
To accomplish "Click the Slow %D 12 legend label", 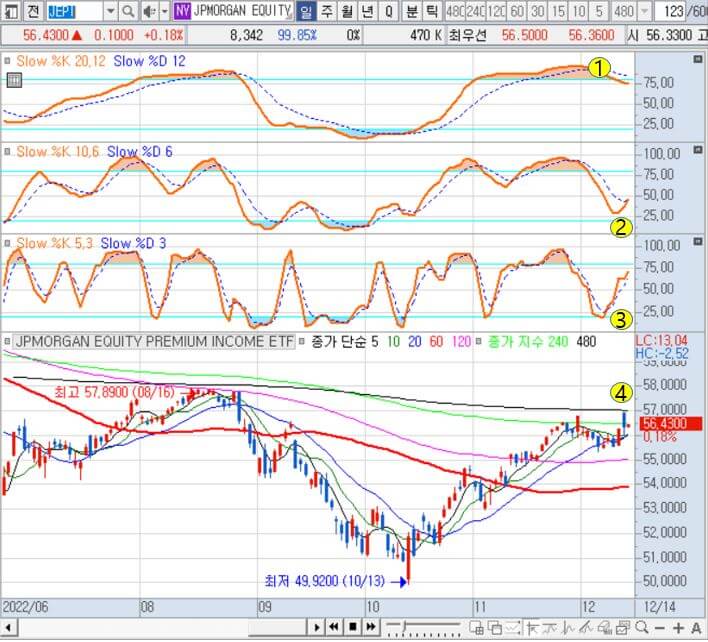I will (x=149, y=61).
